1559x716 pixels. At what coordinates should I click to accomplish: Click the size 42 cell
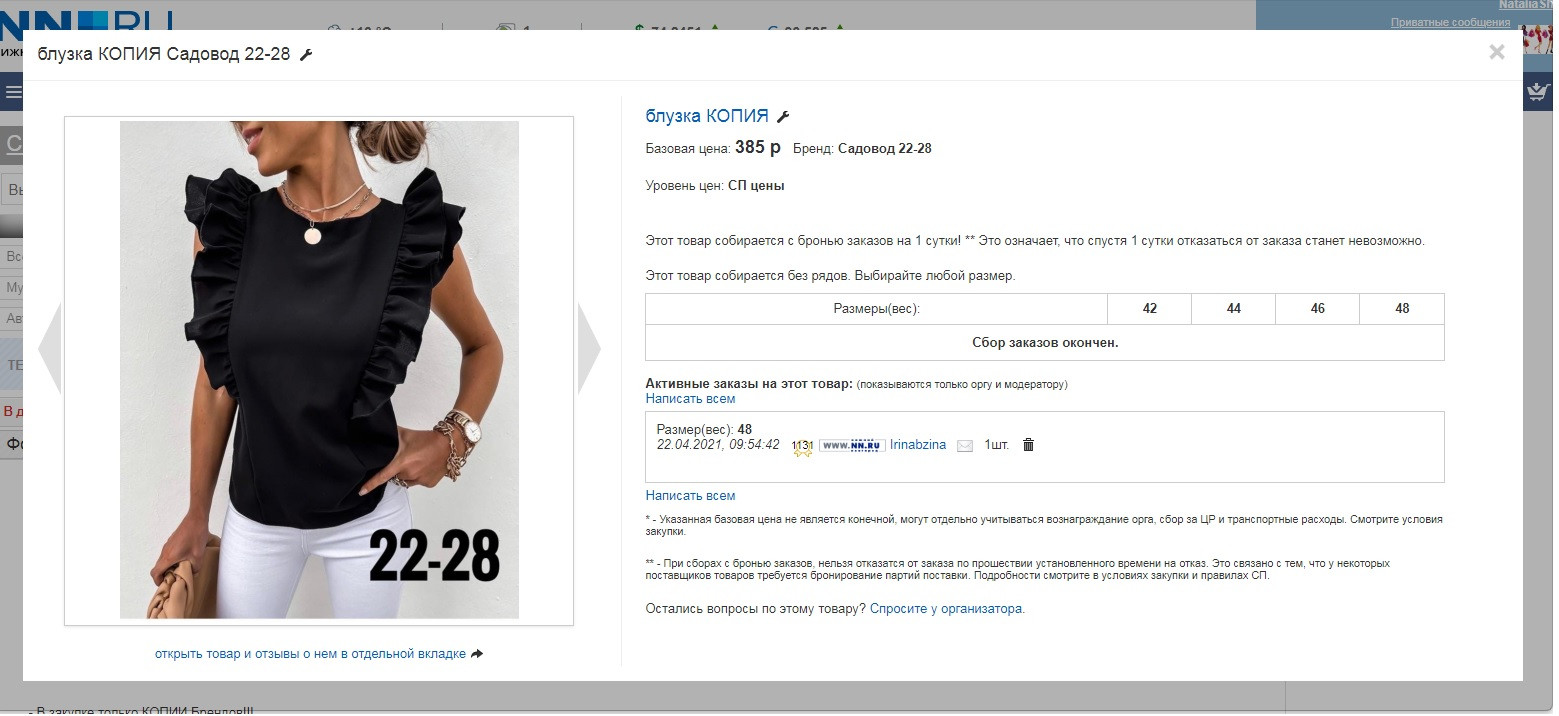pos(1150,309)
